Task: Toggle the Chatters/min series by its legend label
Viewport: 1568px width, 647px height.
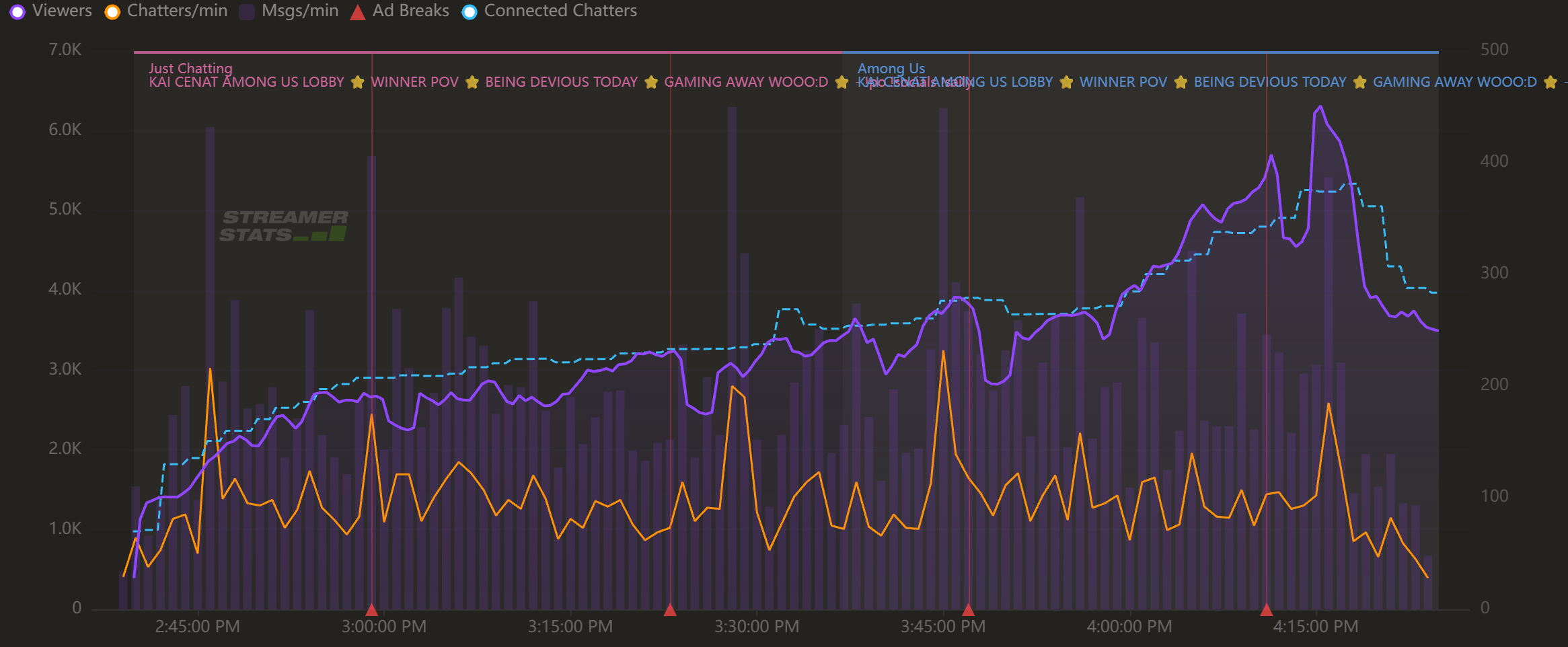Action: (x=177, y=11)
